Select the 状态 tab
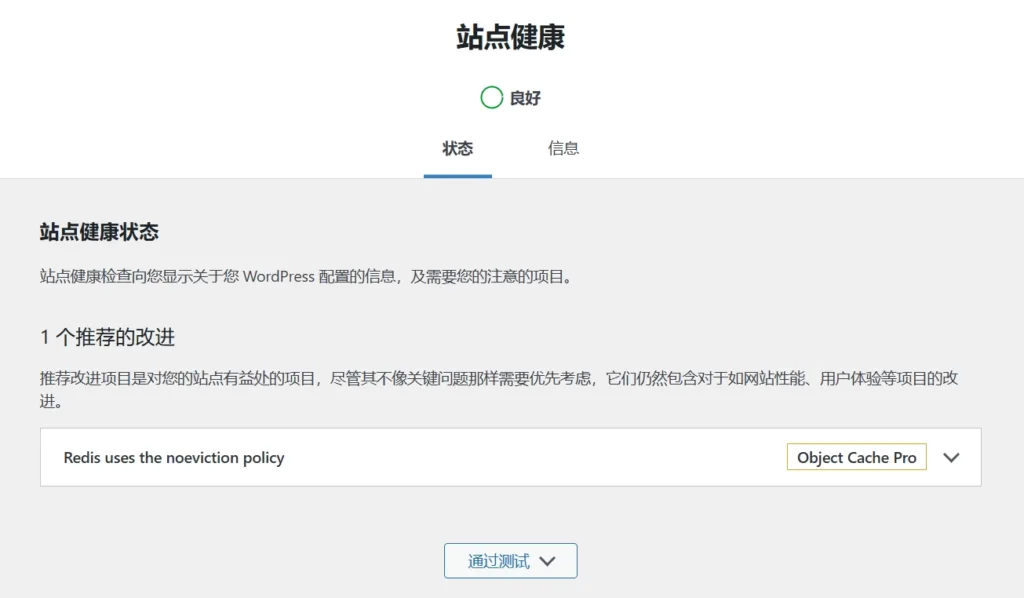The width and height of the screenshot is (1024, 598). pyautogui.click(x=457, y=148)
